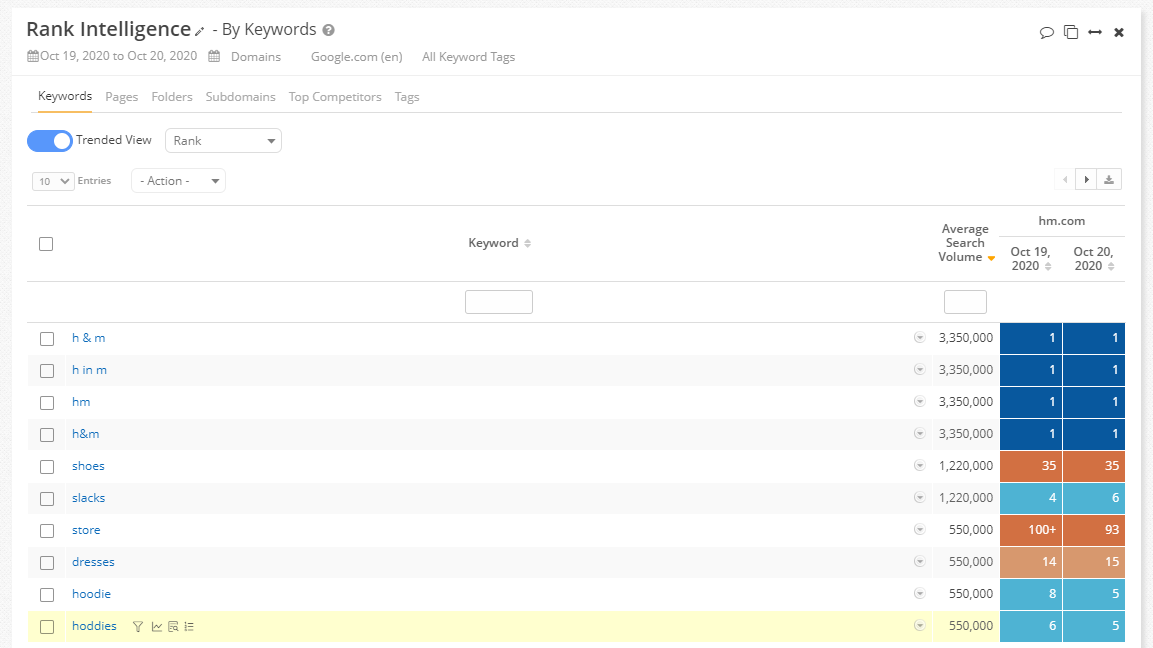The height and width of the screenshot is (648, 1153).
Task: Download the table data
Action: tap(1109, 179)
